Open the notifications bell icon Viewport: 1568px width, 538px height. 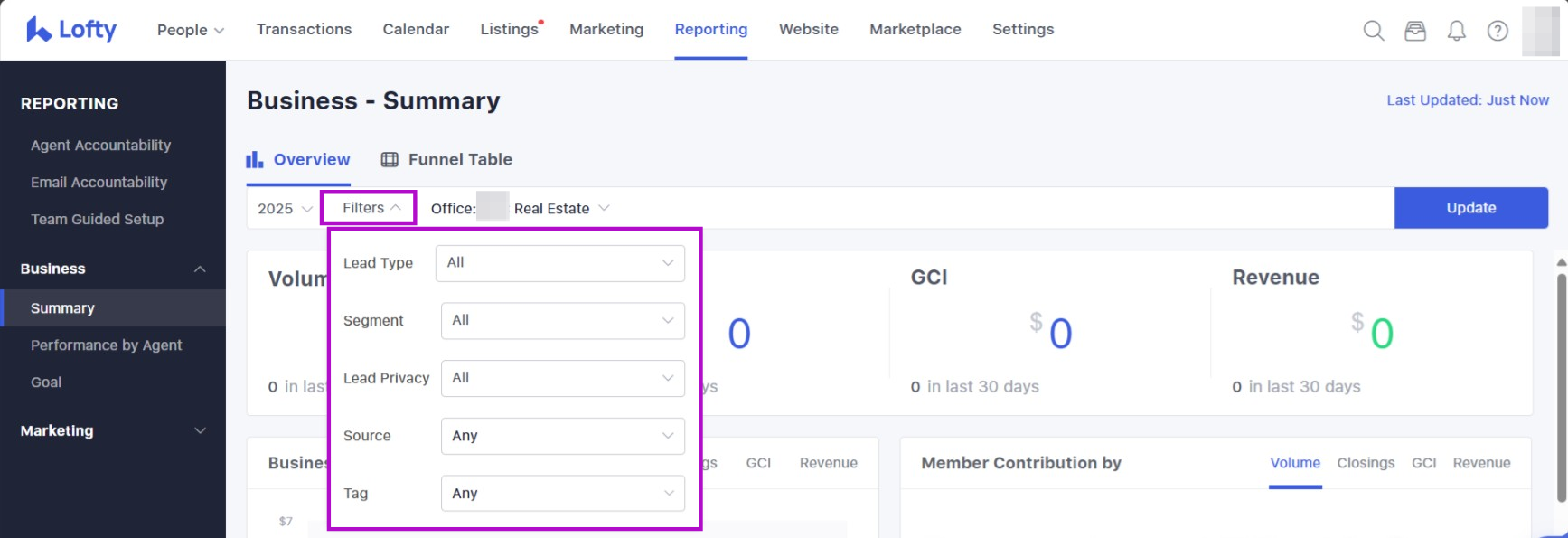point(1456,31)
